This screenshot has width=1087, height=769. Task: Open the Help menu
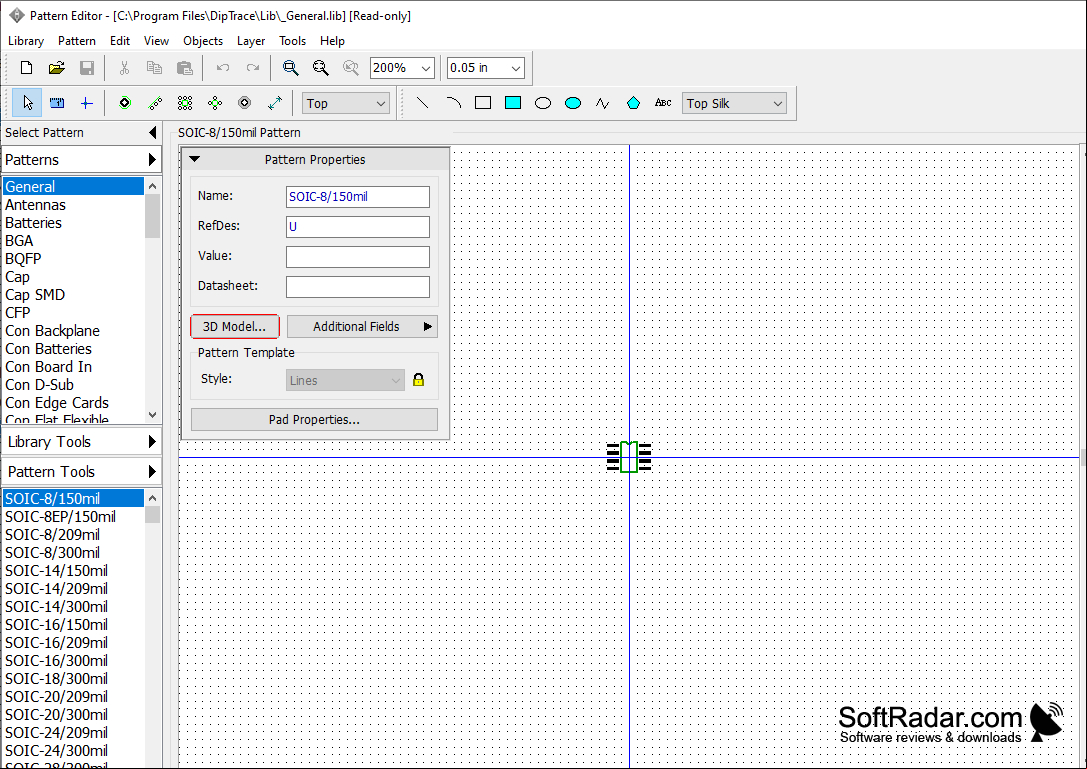coord(332,41)
